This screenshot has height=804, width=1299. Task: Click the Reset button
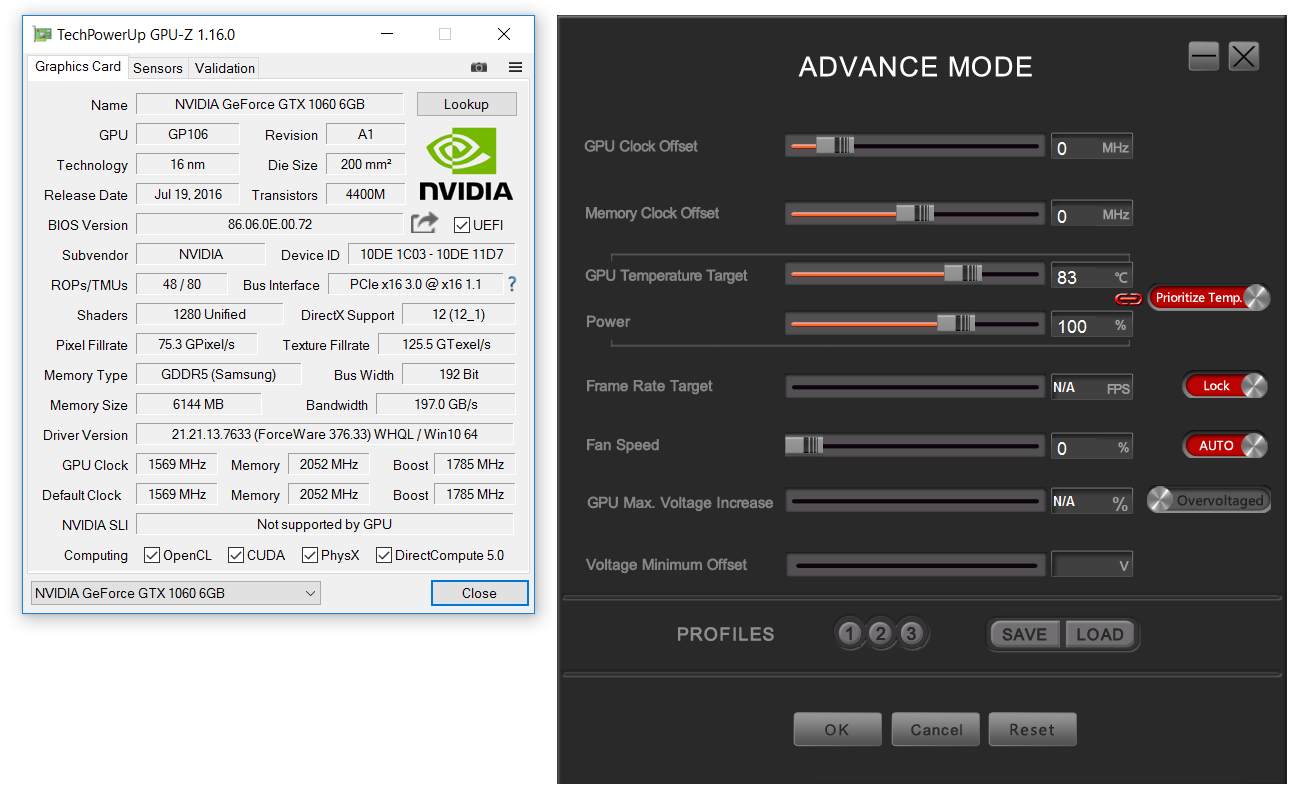pyautogui.click(x=1032, y=729)
